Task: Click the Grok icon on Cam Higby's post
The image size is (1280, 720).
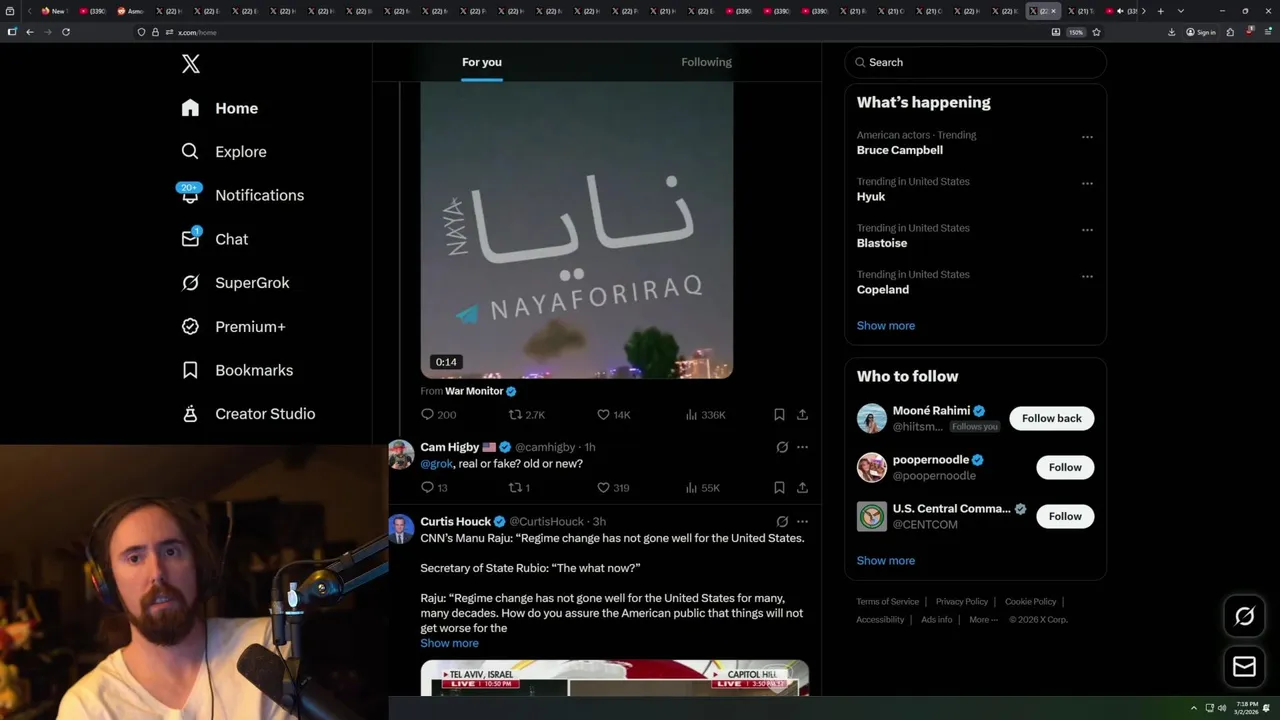Action: coord(782,447)
